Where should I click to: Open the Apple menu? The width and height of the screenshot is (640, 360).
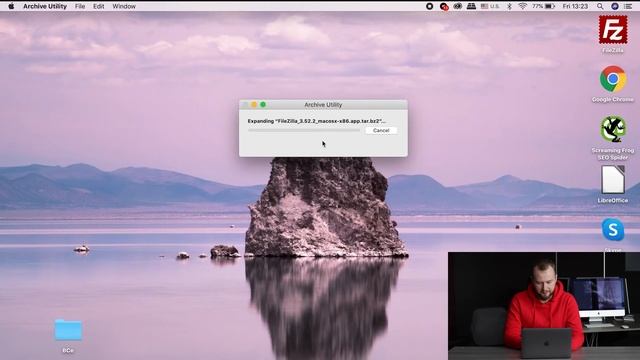click(11, 6)
